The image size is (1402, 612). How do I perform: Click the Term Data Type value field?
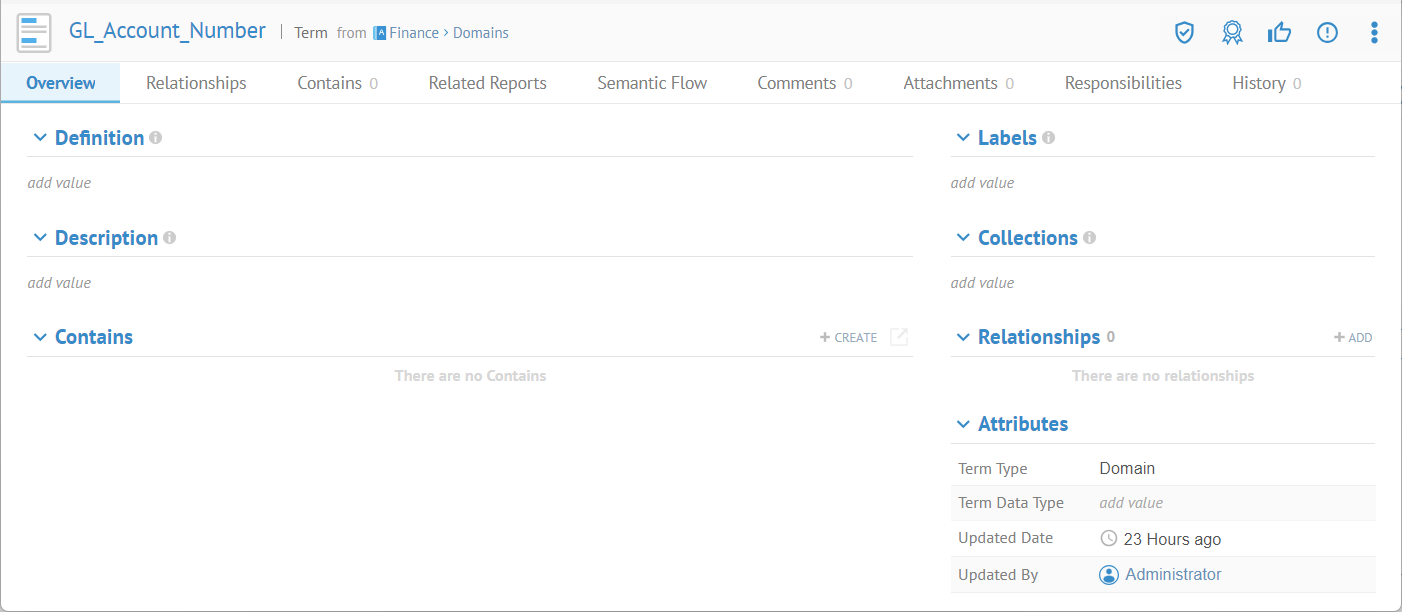[x=1131, y=503]
